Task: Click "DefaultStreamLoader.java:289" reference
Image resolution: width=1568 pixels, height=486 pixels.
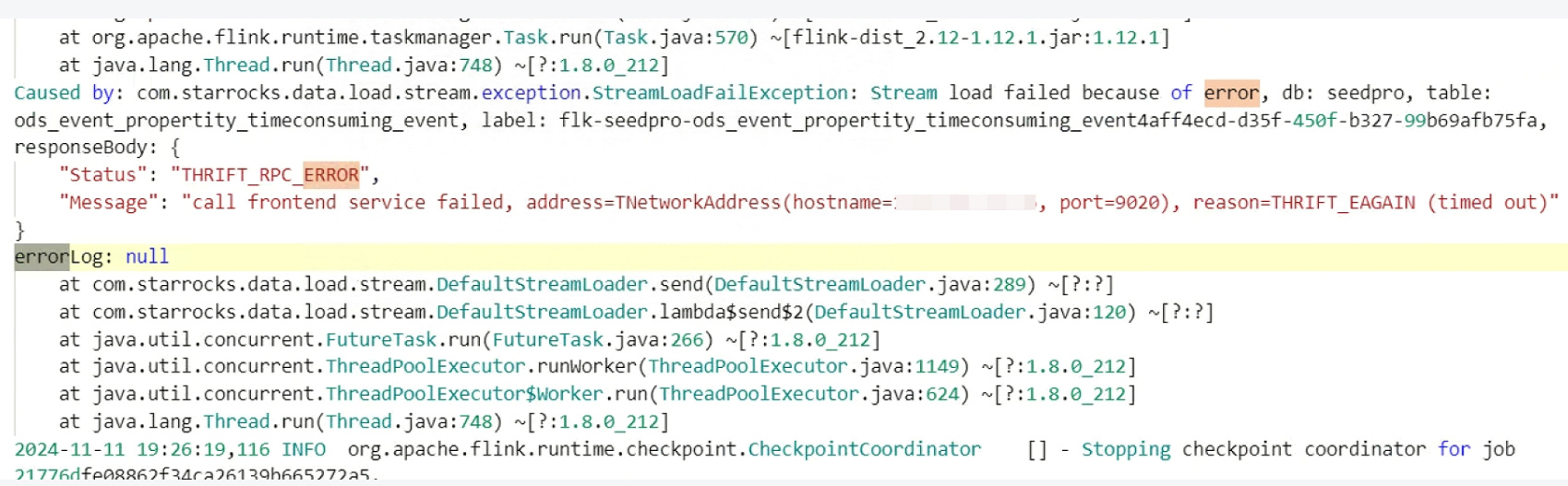Action: point(869,285)
